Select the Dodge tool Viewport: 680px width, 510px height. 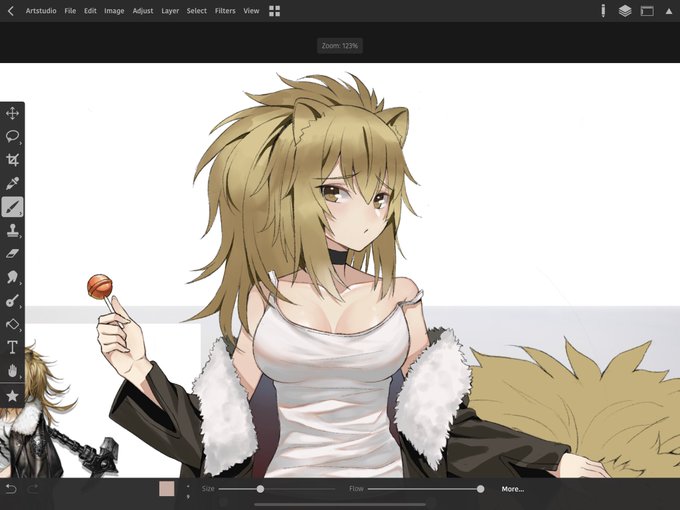pyautogui.click(x=12, y=300)
